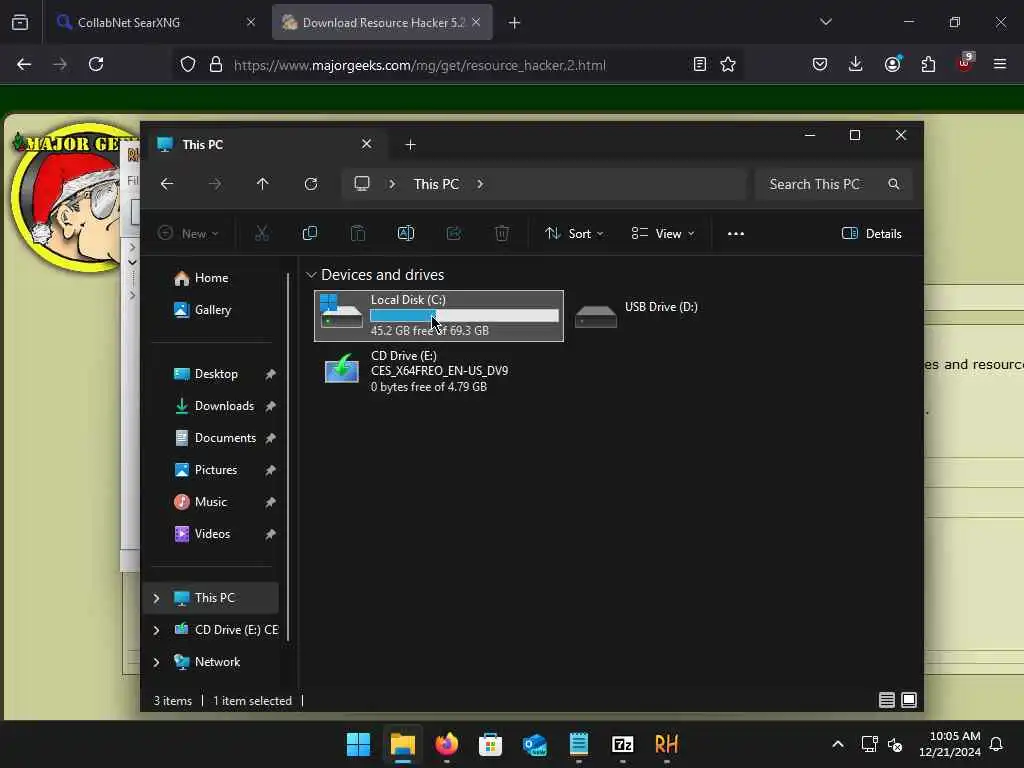The height and width of the screenshot is (768, 1024).
Task: Open a new browser tab
Action: (515, 22)
